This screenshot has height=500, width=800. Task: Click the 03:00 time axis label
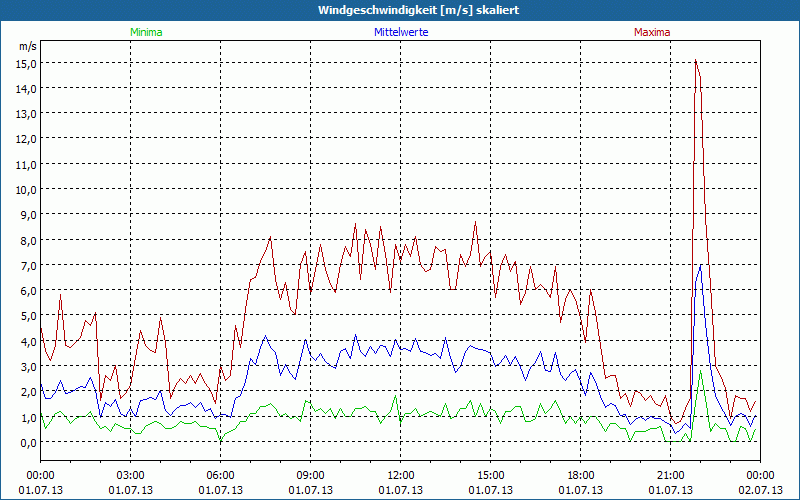(x=131, y=476)
